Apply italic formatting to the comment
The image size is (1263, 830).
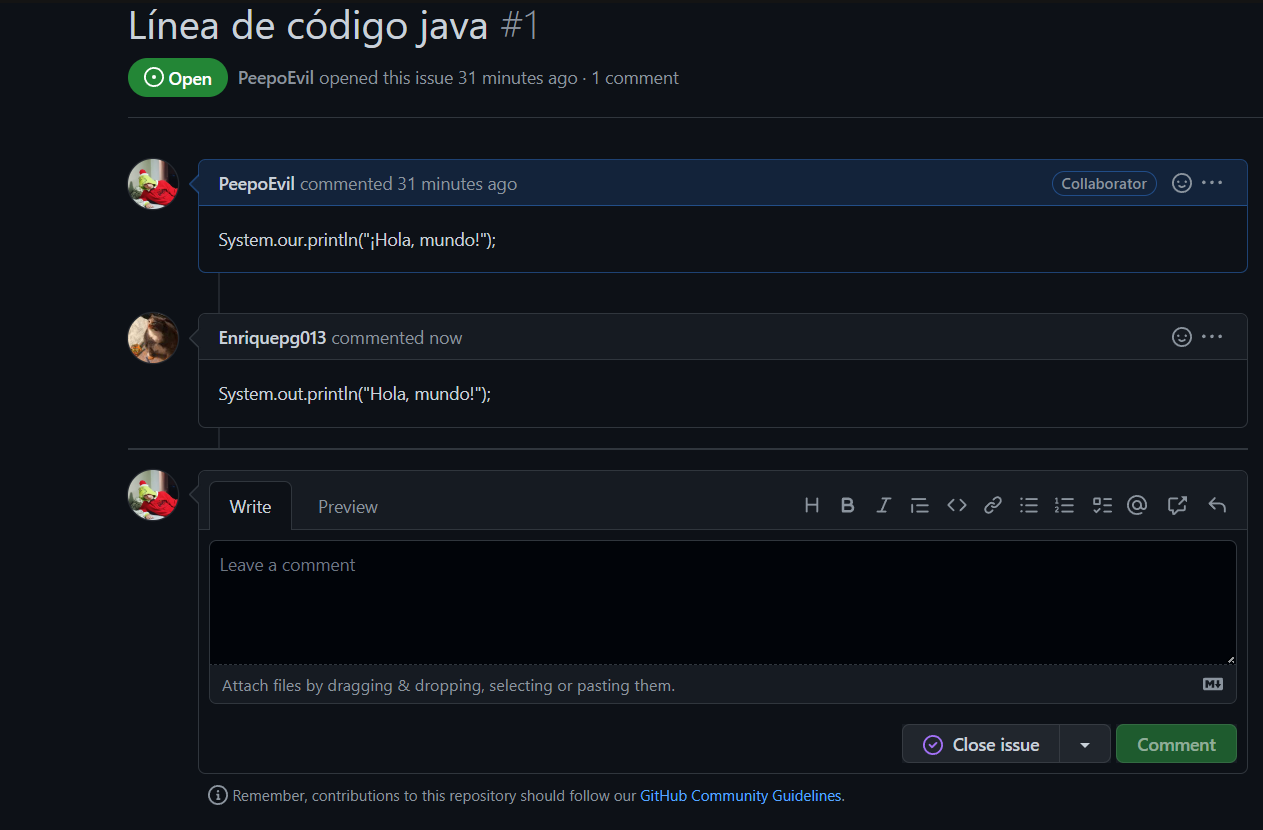883,505
